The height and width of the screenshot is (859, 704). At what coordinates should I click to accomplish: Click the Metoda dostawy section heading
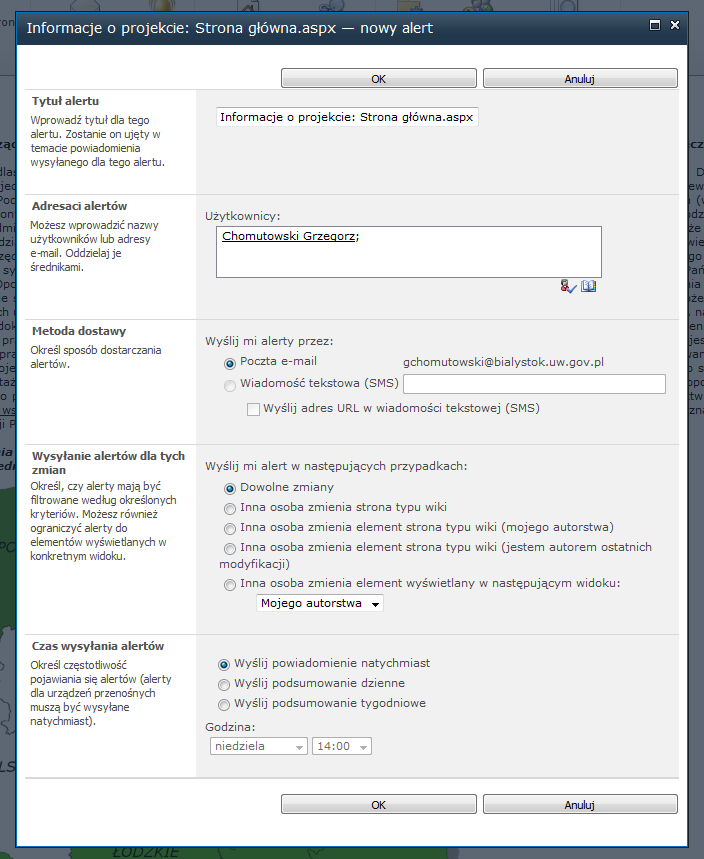click(x=79, y=331)
